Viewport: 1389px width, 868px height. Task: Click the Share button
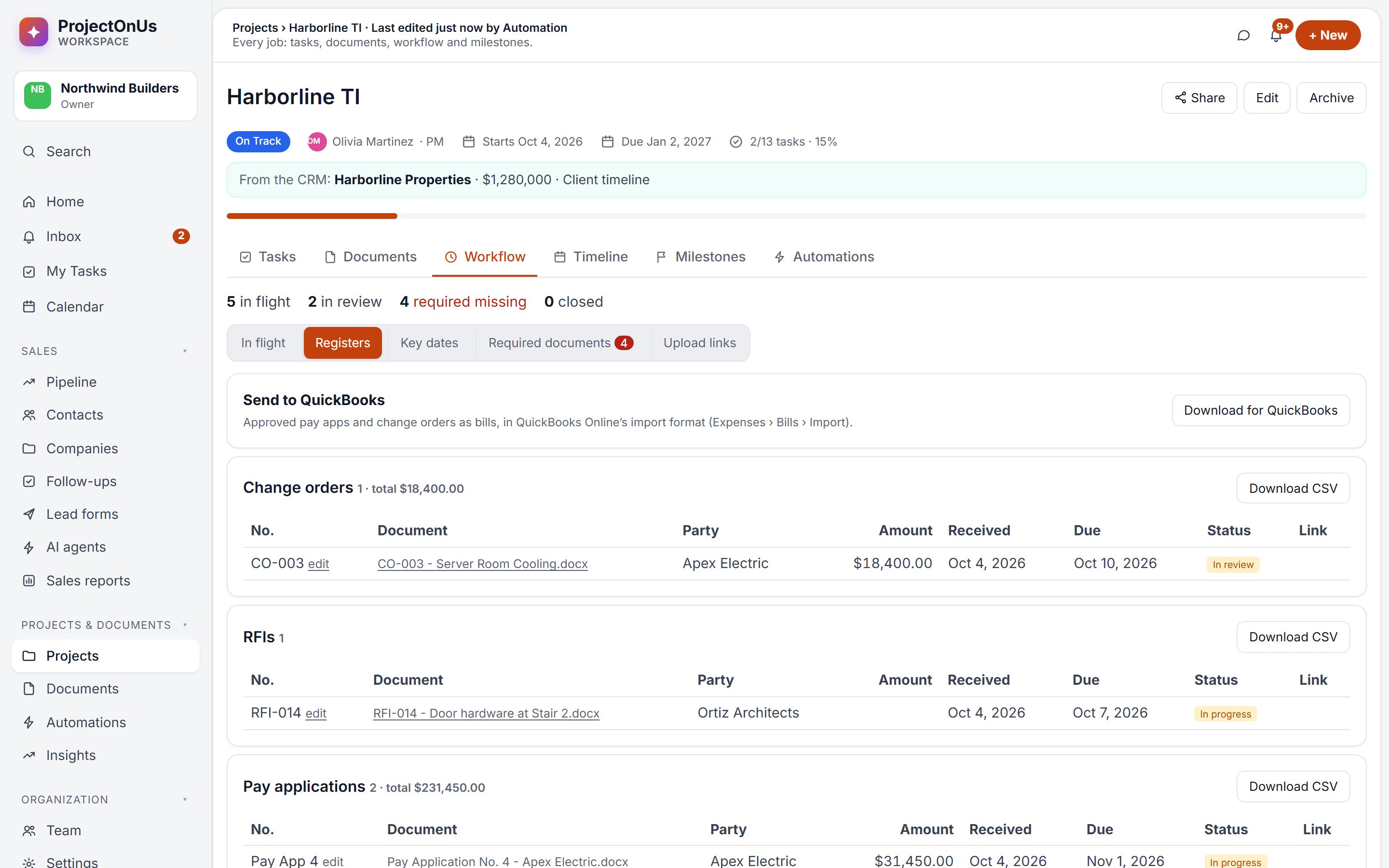(x=1199, y=98)
